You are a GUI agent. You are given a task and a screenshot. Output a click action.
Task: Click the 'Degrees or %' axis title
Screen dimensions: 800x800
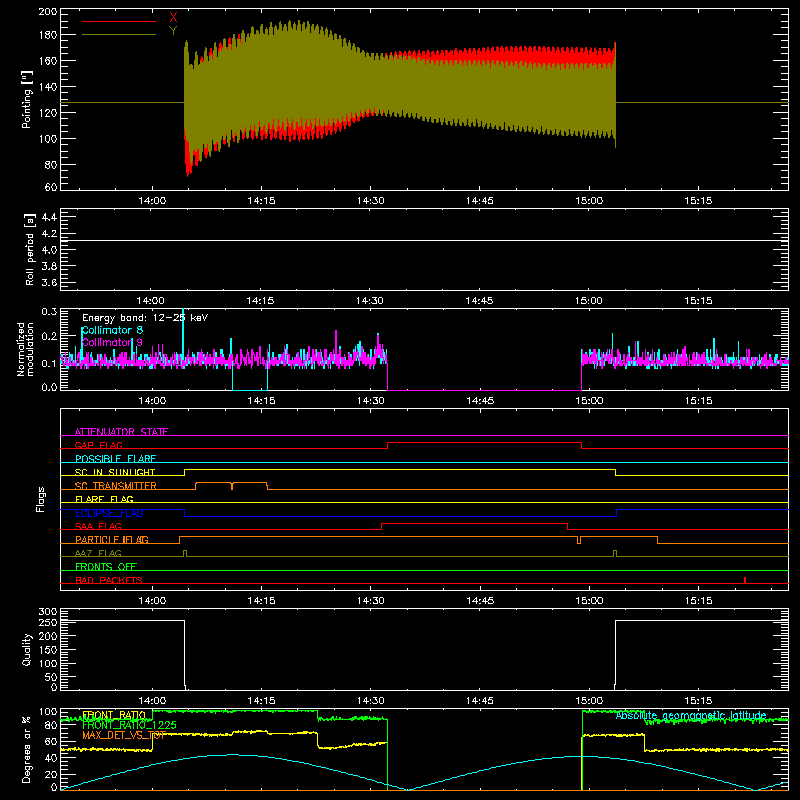(26, 749)
